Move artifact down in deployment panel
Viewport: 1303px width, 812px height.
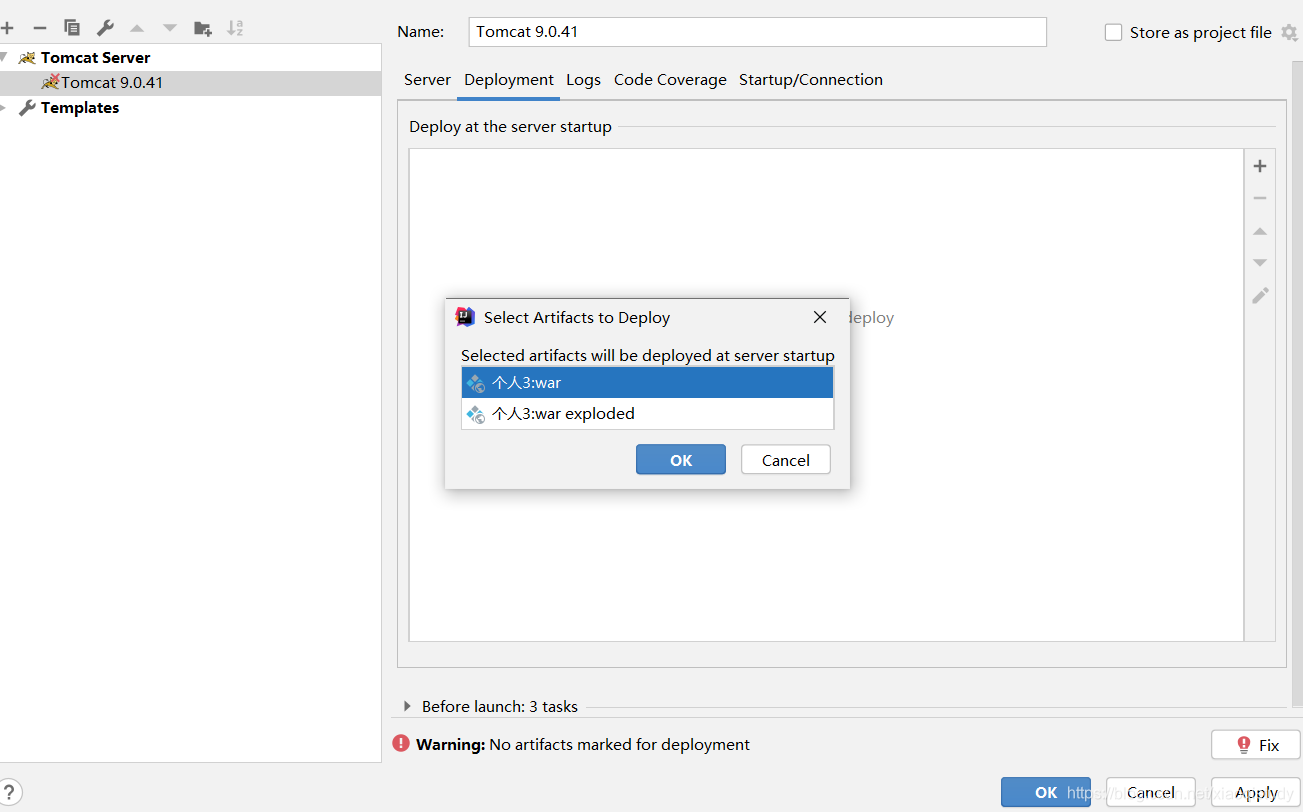coord(1260,262)
